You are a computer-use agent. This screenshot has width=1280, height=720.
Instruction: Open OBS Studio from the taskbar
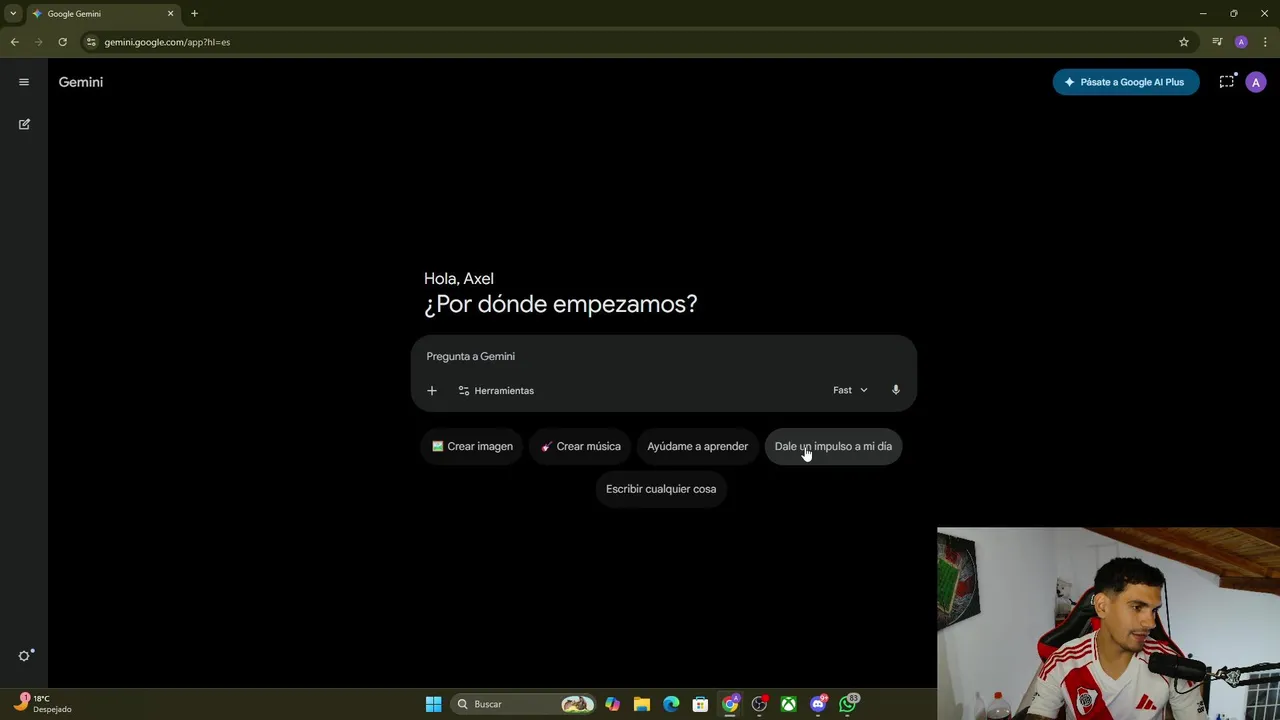(x=760, y=704)
